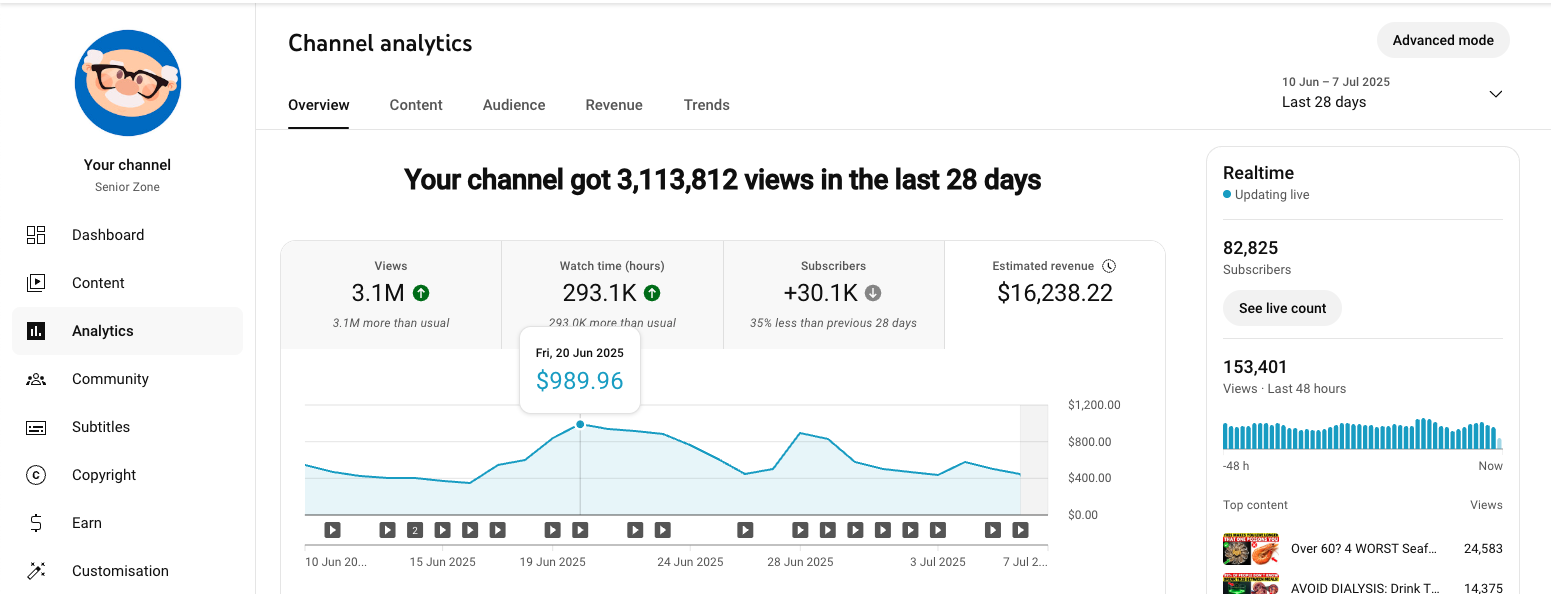
Task: Click the video marker labeled 2 on timeline
Action: (415, 530)
